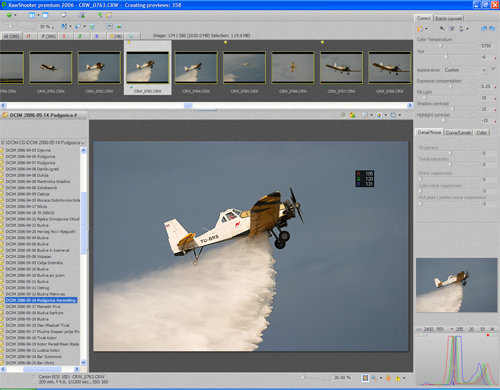Viewport: 500px width, 390px height.
Task: Open the Appearance Custom dropdown
Action: click(465, 70)
